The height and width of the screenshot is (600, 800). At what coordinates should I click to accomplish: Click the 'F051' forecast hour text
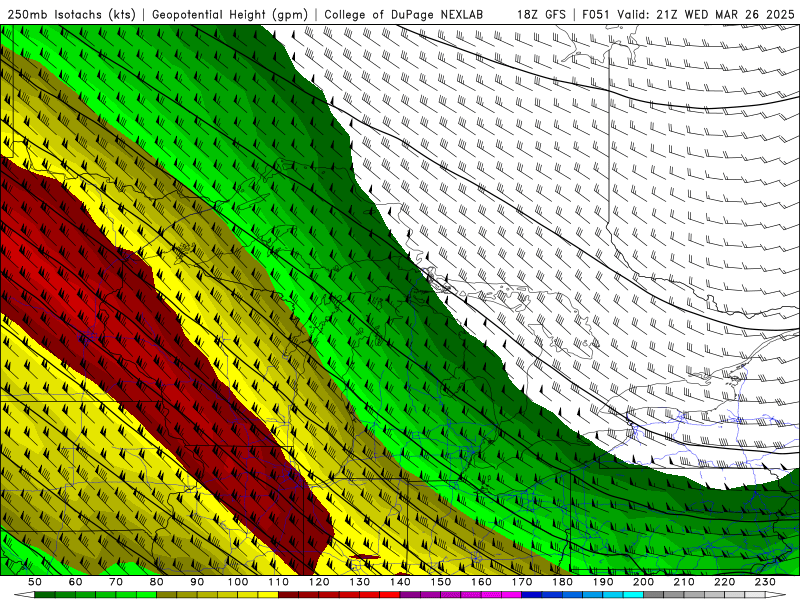pyautogui.click(x=596, y=15)
